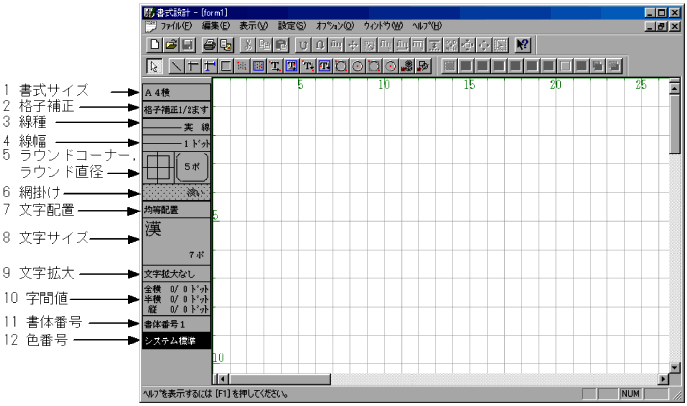This screenshot has height=406, width=687.
Task: Click the character spacing 全横 半横 縦 values panel
Action: pos(176,299)
